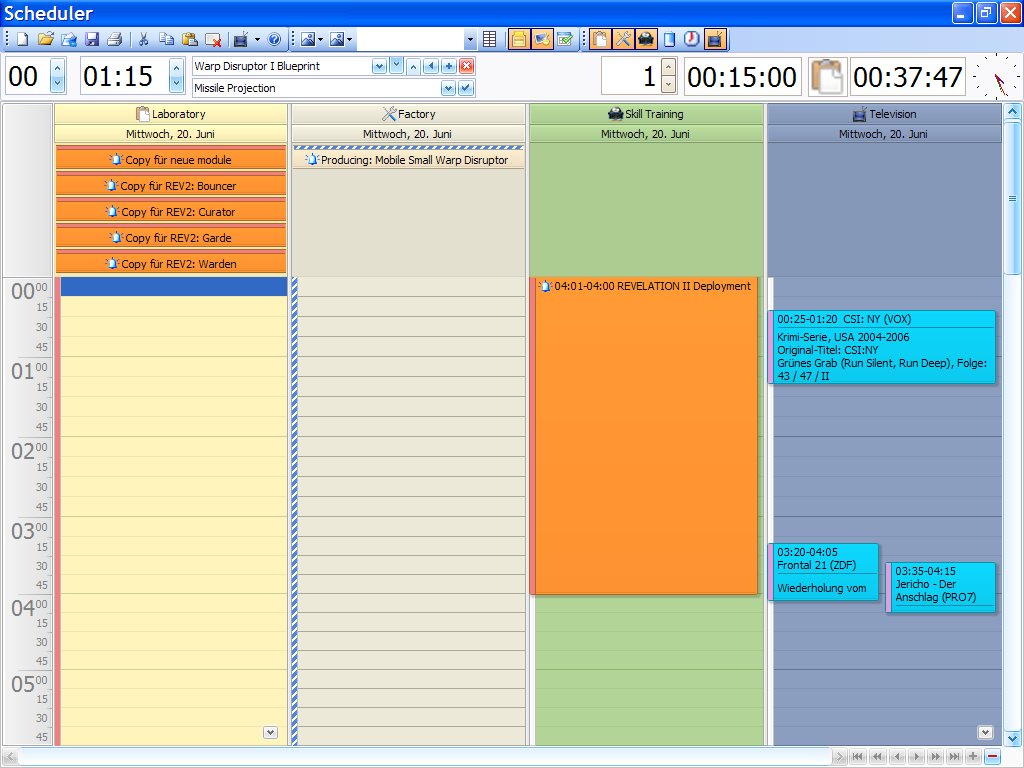The height and width of the screenshot is (768, 1024).
Task: Select Copy für REV2: Warden entry
Action: pyautogui.click(x=171, y=264)
